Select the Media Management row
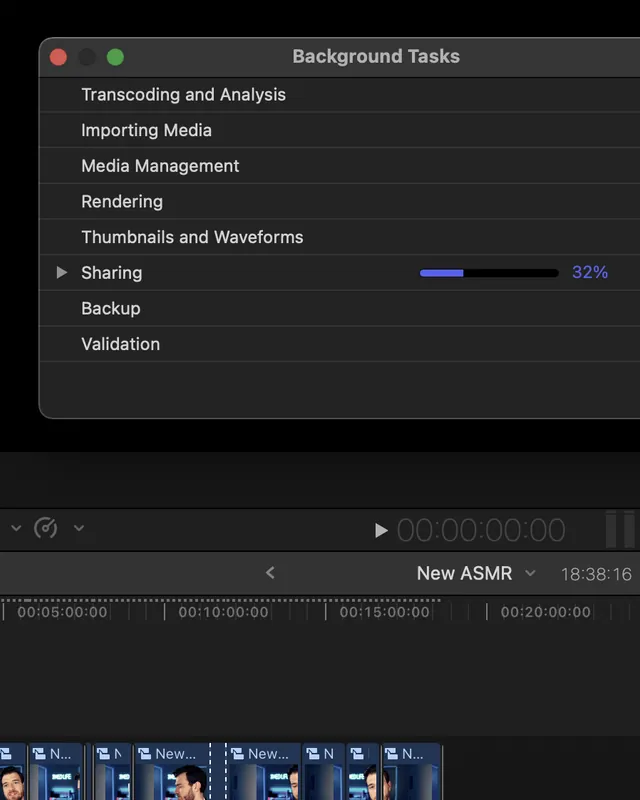640x800 pixels. (x=339, y=166)
